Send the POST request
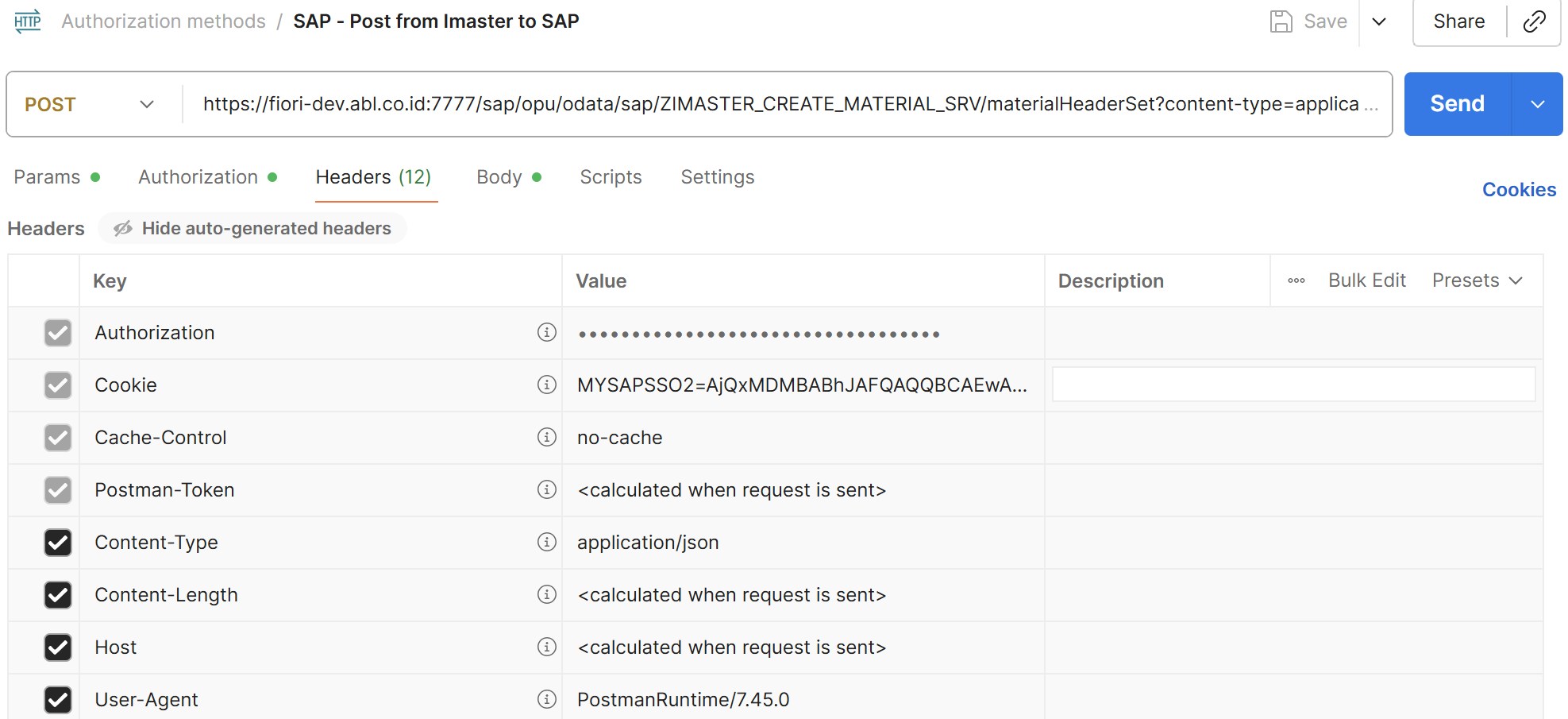The image size is (1568, 719). click(x=1458, y=104)
